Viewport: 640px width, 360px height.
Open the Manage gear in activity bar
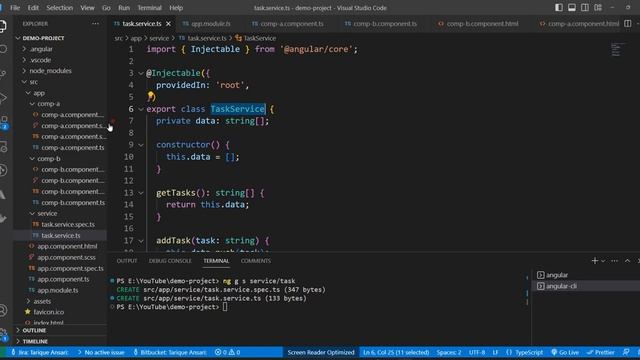[3, 334]
